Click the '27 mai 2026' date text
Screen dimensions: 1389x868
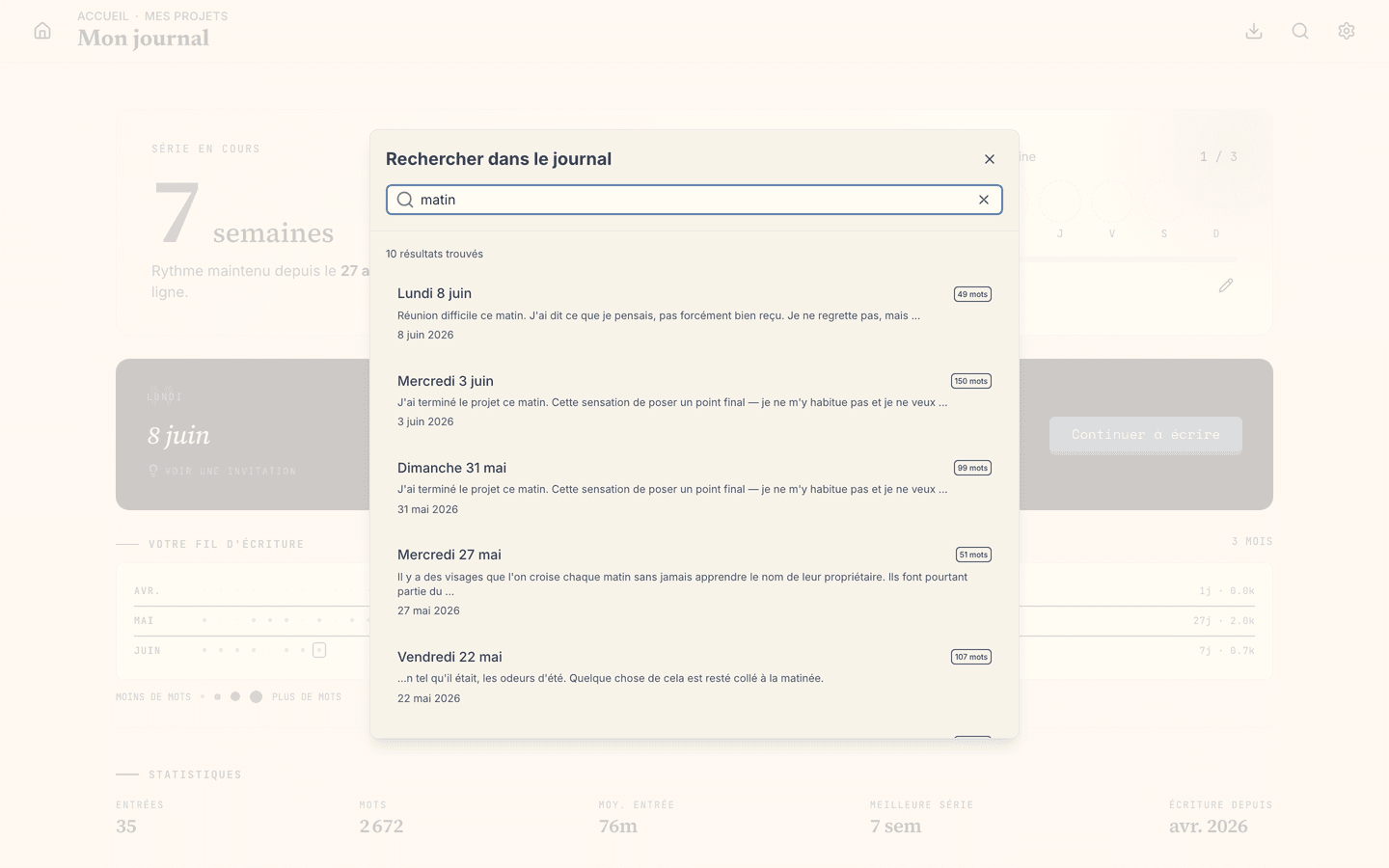pyautogui.click(x=428, y=610)
